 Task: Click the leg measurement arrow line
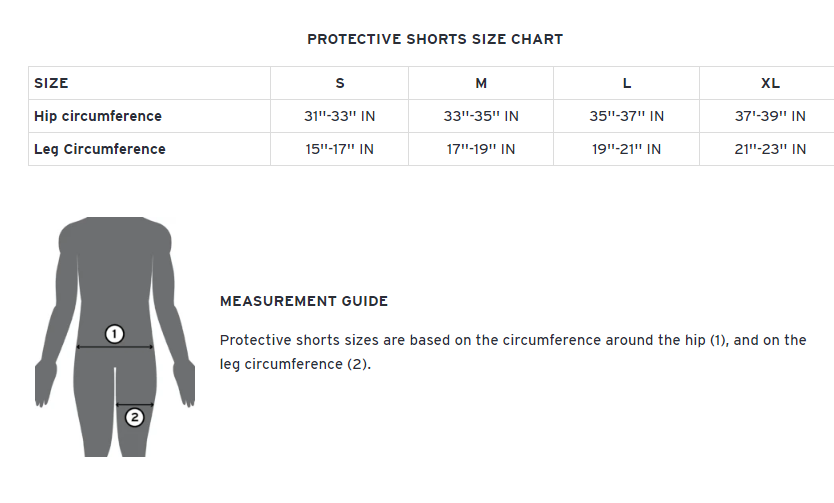coord(135,405)
